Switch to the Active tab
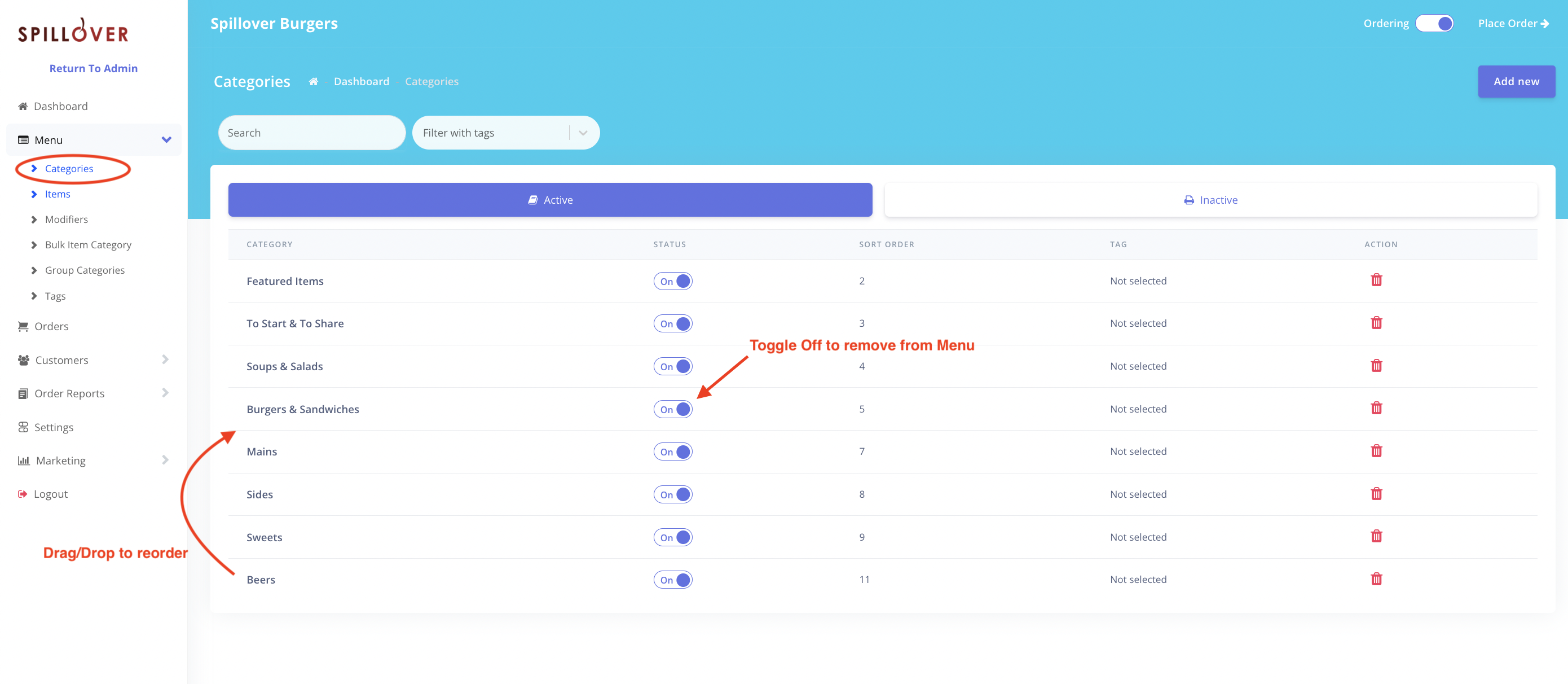 pyautogui.click(x=550, y=200)
